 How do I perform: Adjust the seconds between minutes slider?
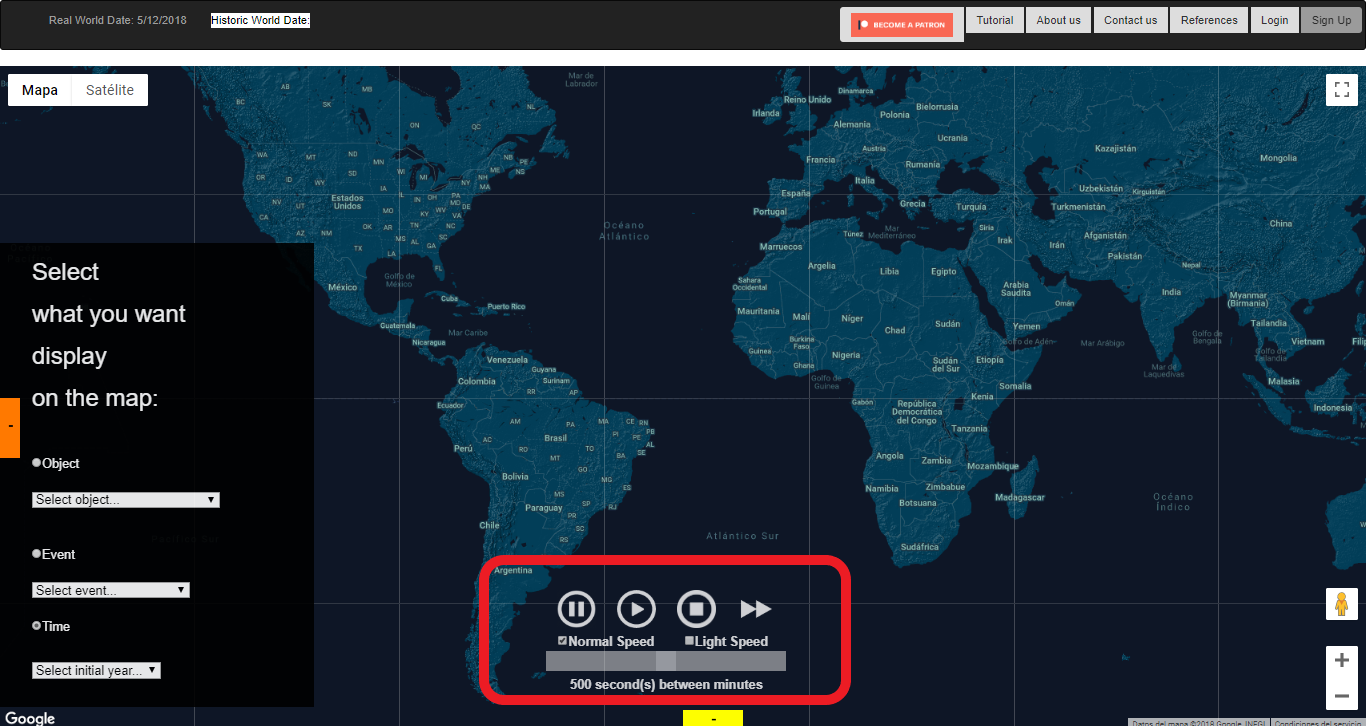tap(666, 661)
